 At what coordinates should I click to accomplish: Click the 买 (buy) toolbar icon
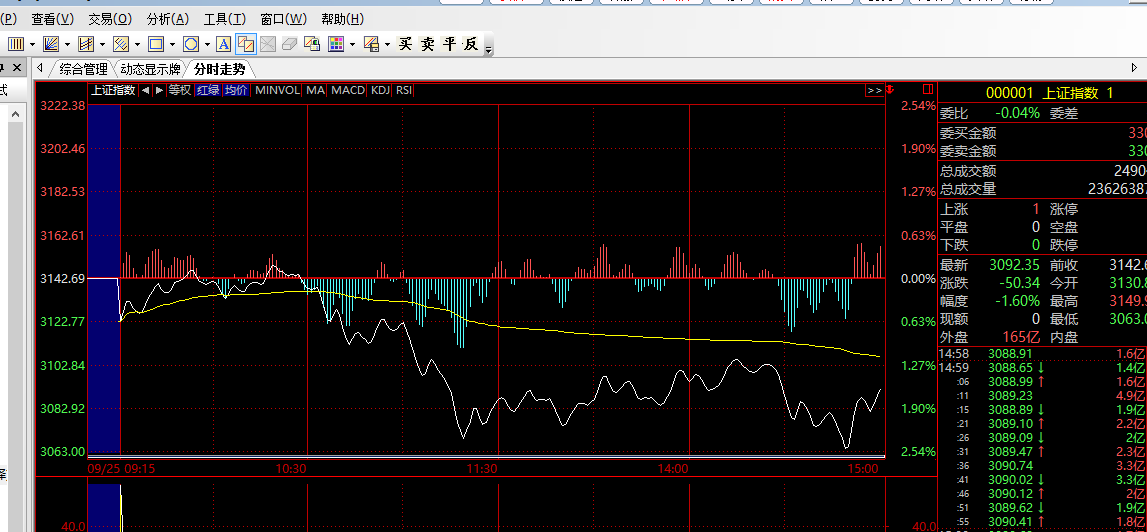(405, 44)
